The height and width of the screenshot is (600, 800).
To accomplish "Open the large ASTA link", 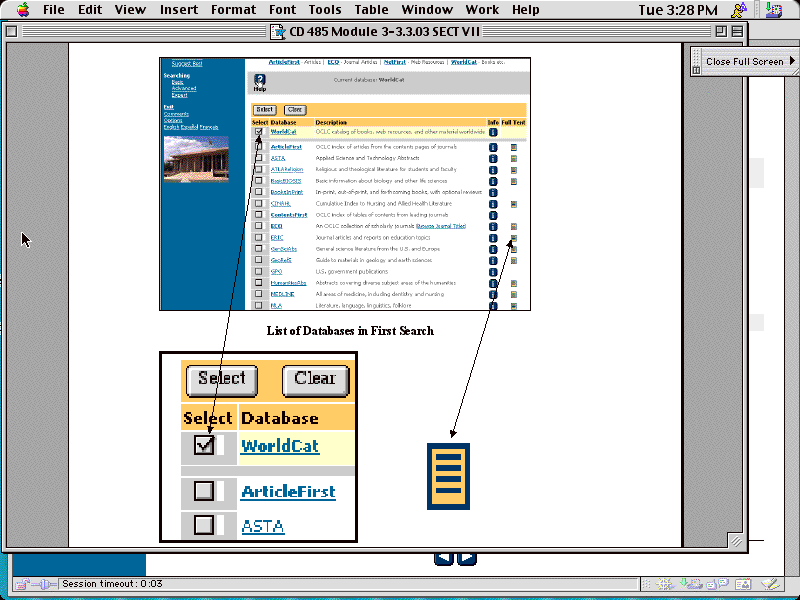I will coord(263,526).
